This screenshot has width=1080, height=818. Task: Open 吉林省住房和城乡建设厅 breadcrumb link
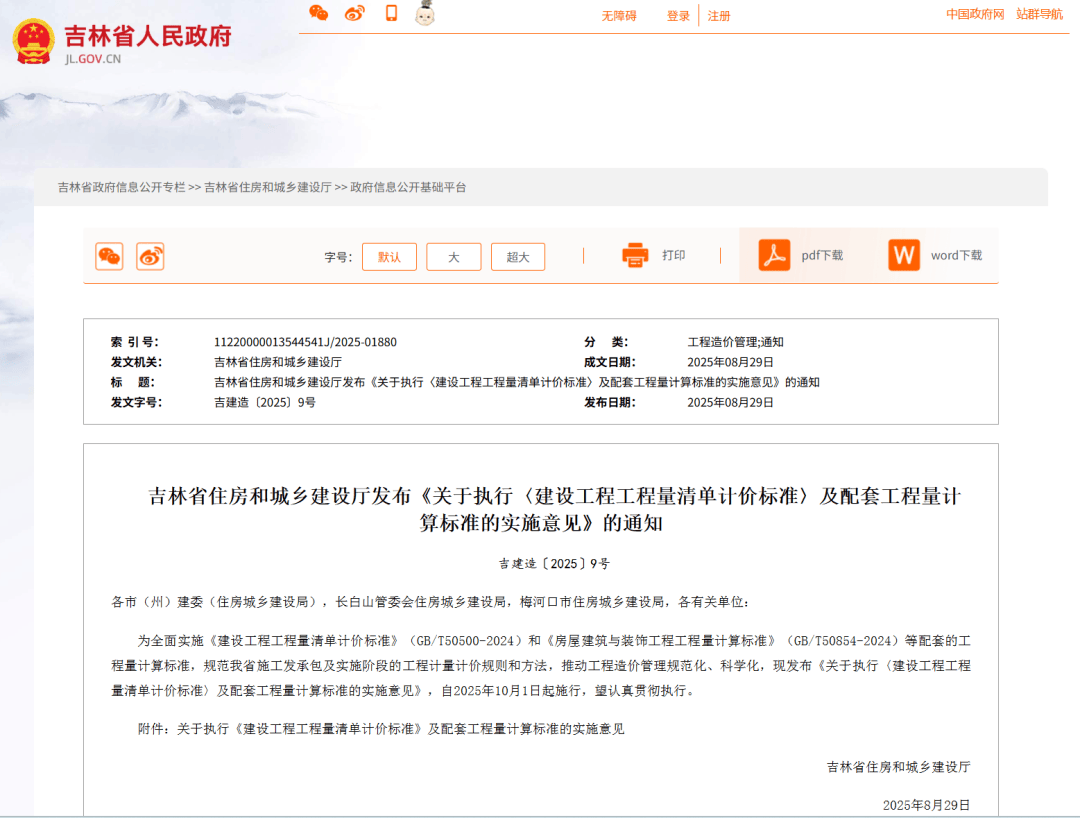pyautogui.click(x=268, y=187)
